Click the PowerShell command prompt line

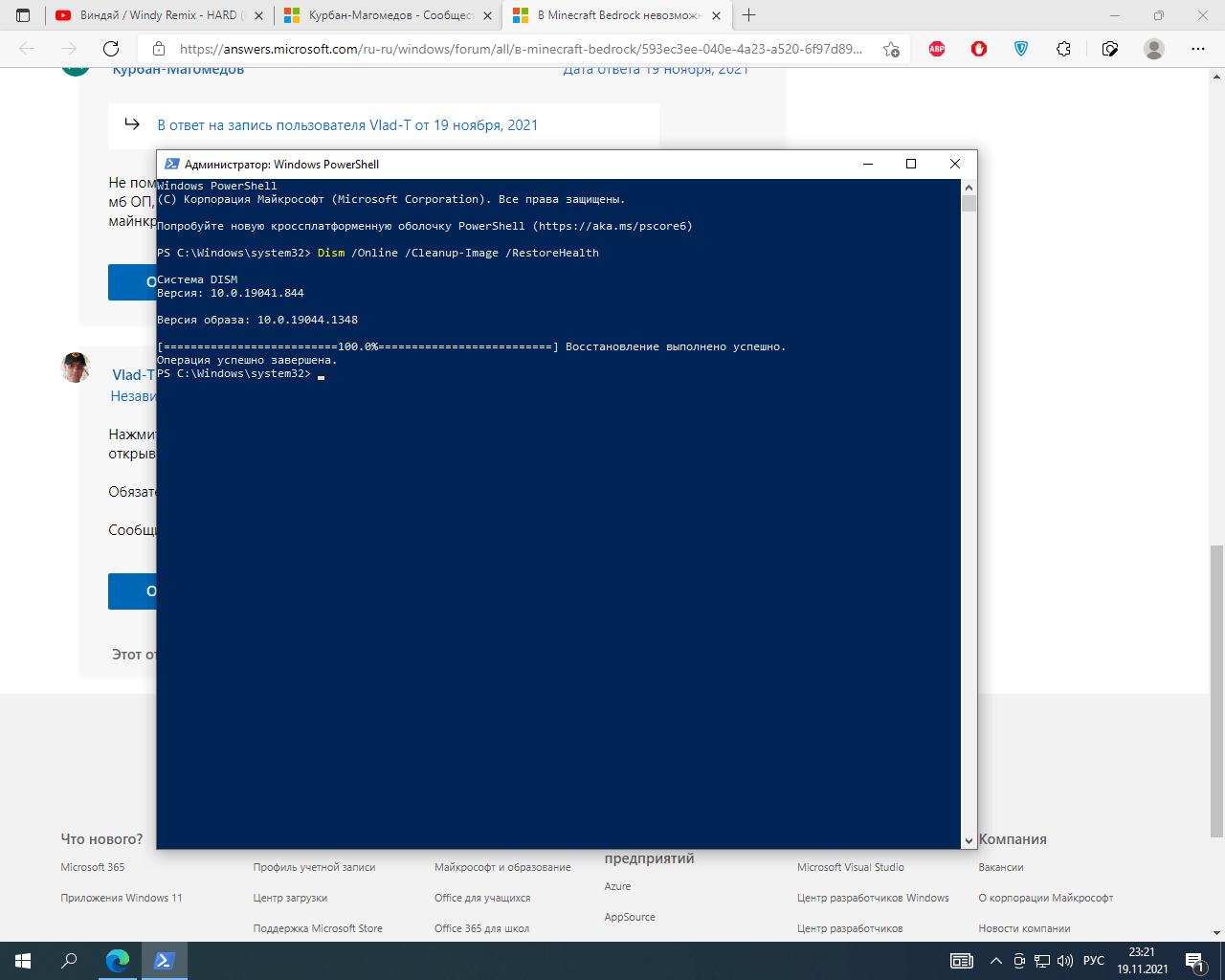coord(240,374)
